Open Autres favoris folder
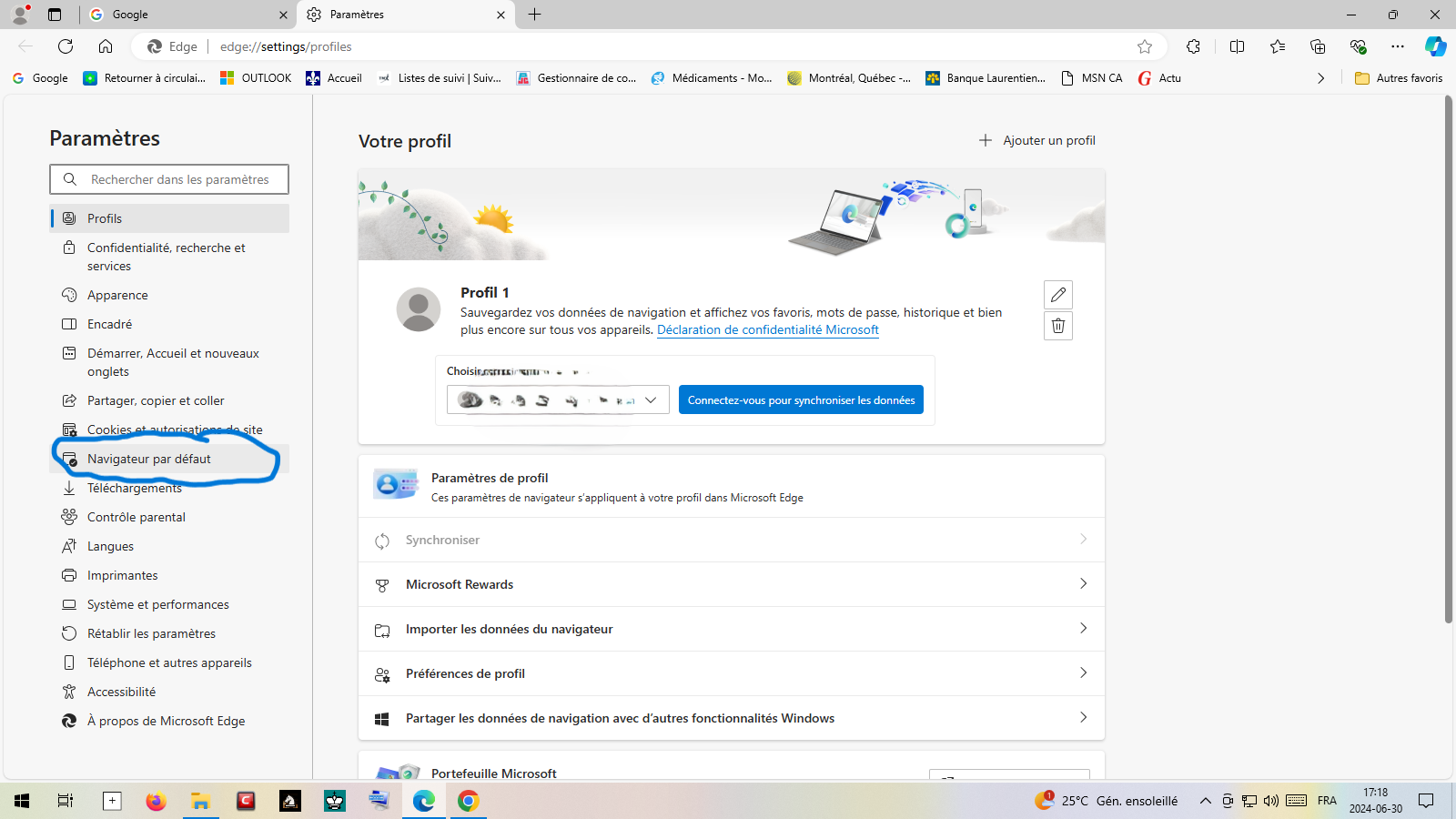Image resolution: width=1456 pixels, height=819 pixels. [x=1399, y=78]
